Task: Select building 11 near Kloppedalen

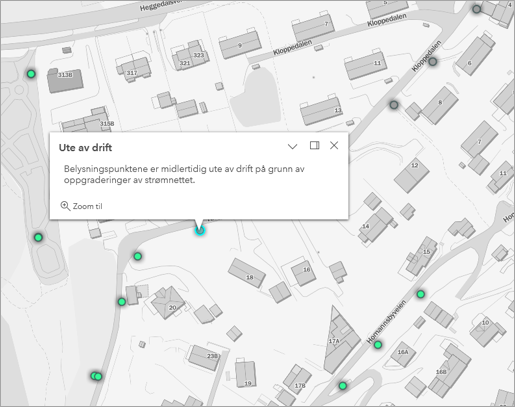Action: pyautogui.click(x=365, y=65)
